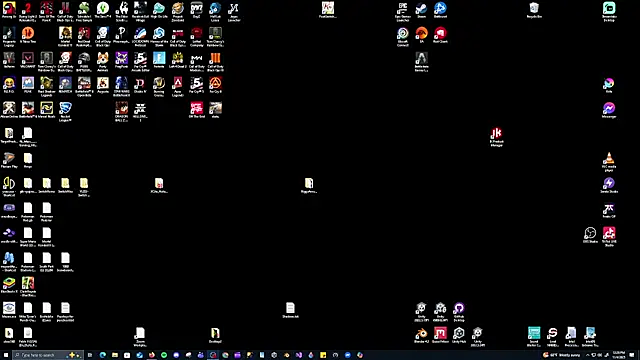
Task: Open the notification center icon
Action: pos(632,355)
